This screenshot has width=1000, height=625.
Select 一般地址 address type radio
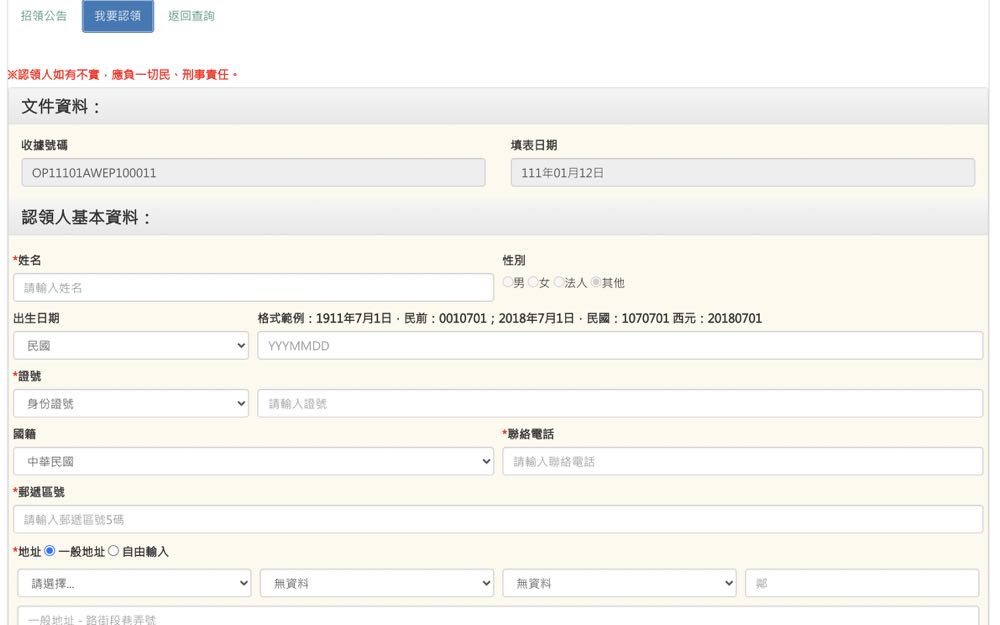[x=50, y=551]
